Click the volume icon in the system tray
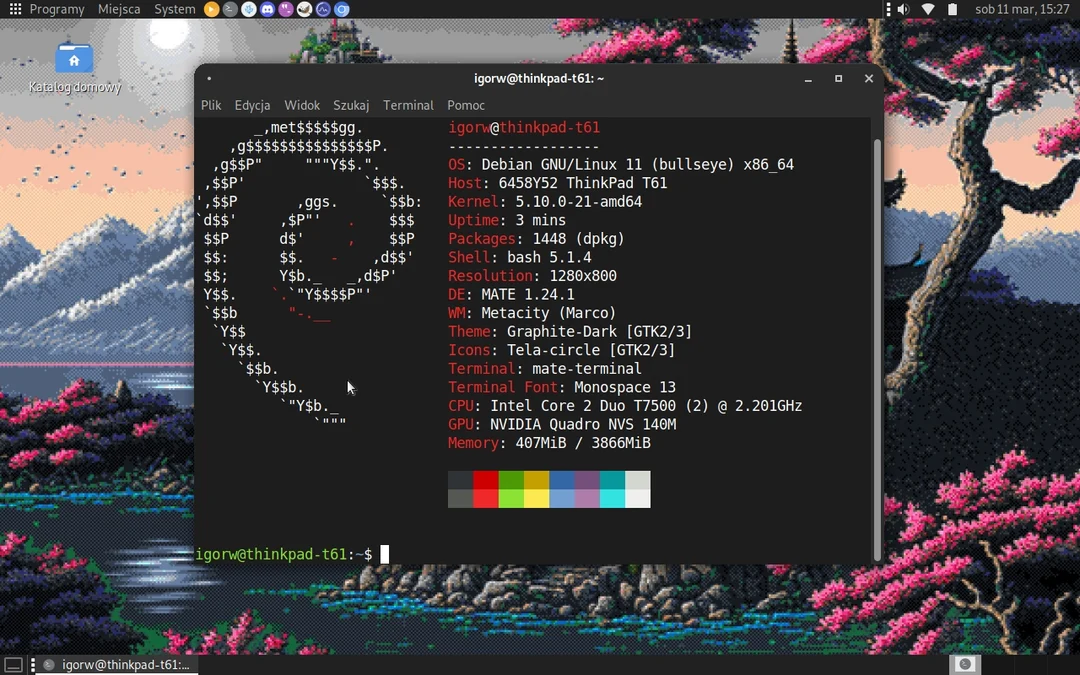The image size is (1080, 675). [x=903, y=9]
